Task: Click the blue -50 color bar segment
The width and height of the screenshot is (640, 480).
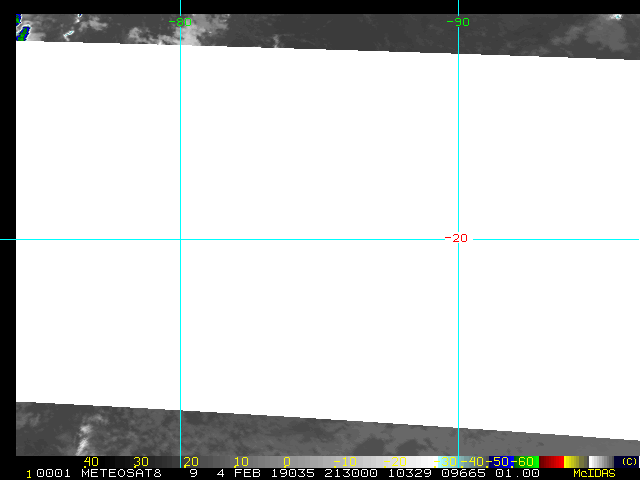Action: coord(496,461)
